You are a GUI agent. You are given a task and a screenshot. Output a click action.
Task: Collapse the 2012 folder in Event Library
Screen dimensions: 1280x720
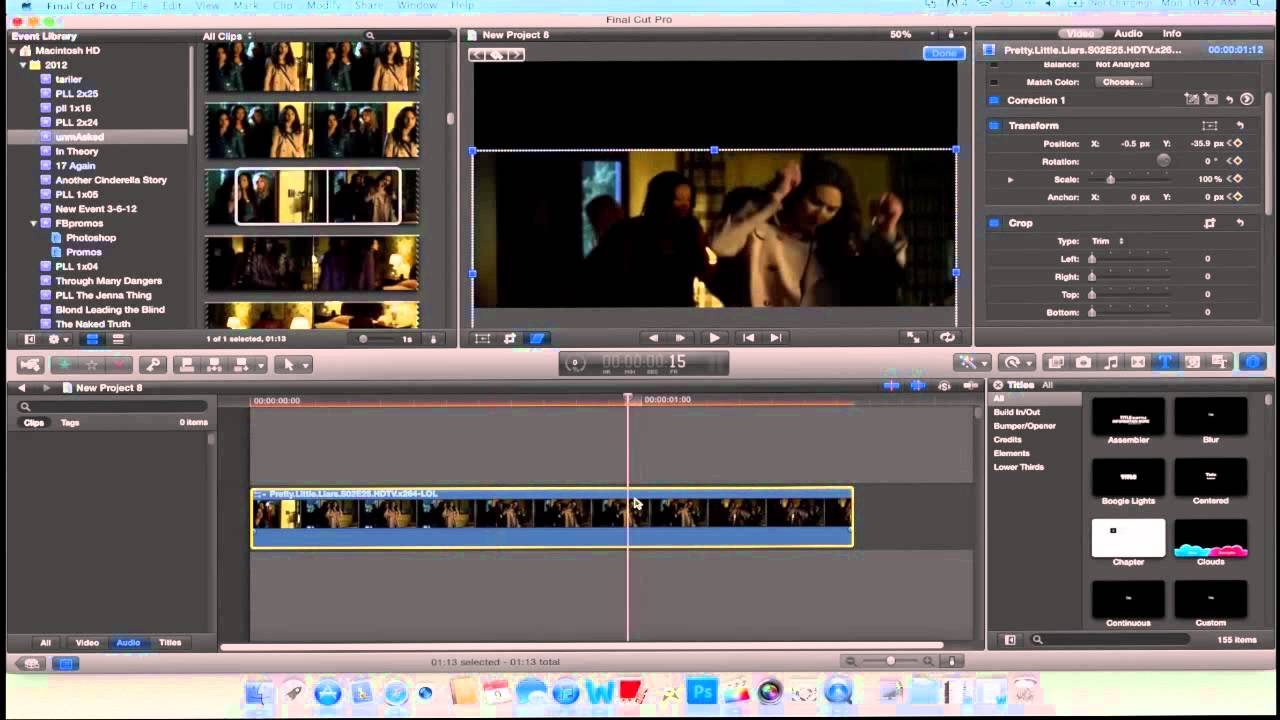click(23, 65)
